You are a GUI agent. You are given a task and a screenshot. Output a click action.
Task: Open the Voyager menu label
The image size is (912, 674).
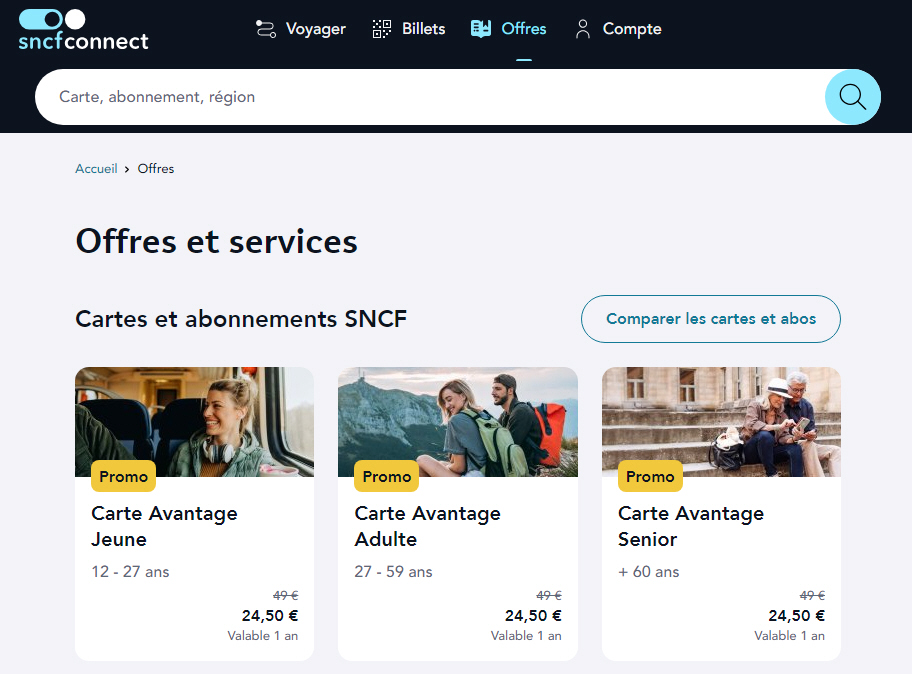point(315,29)
